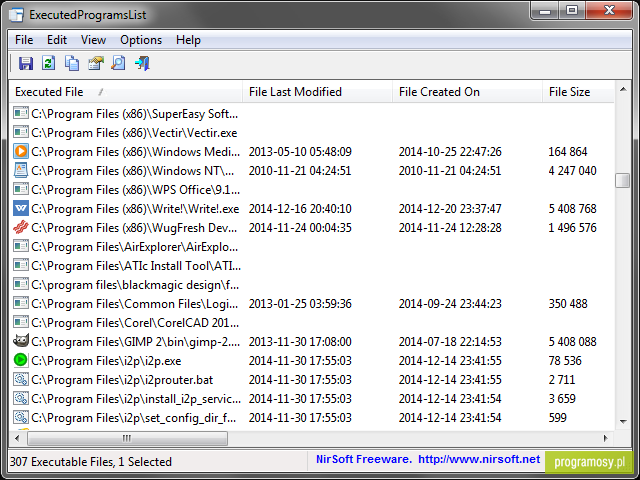
Task: Select the i2prouter.bat file path
Action: (x=122, y=380)
